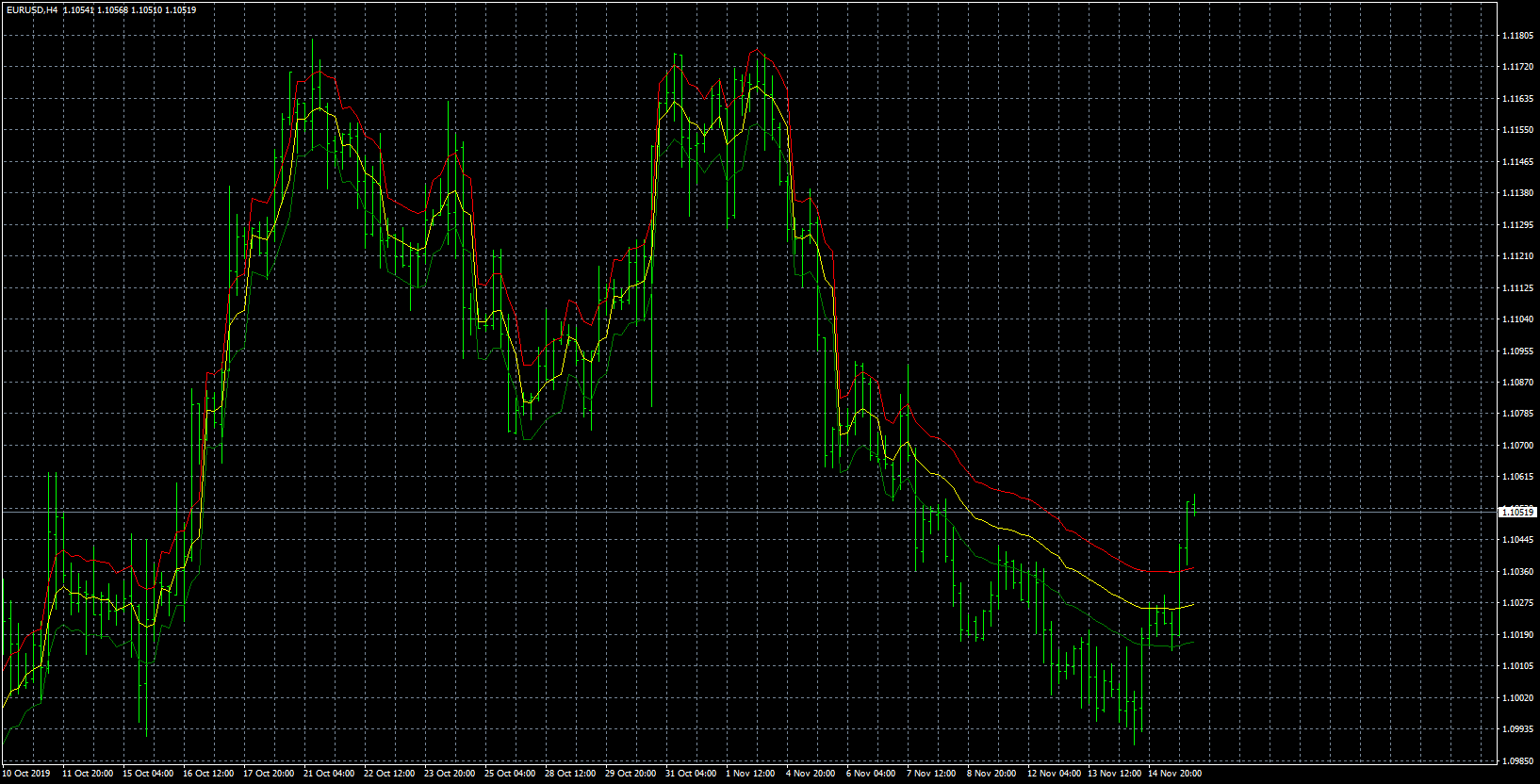Click the 1 Nov 12:00 time label
The height and width of the screenshot is (784, 1540).
click(750, 774)
